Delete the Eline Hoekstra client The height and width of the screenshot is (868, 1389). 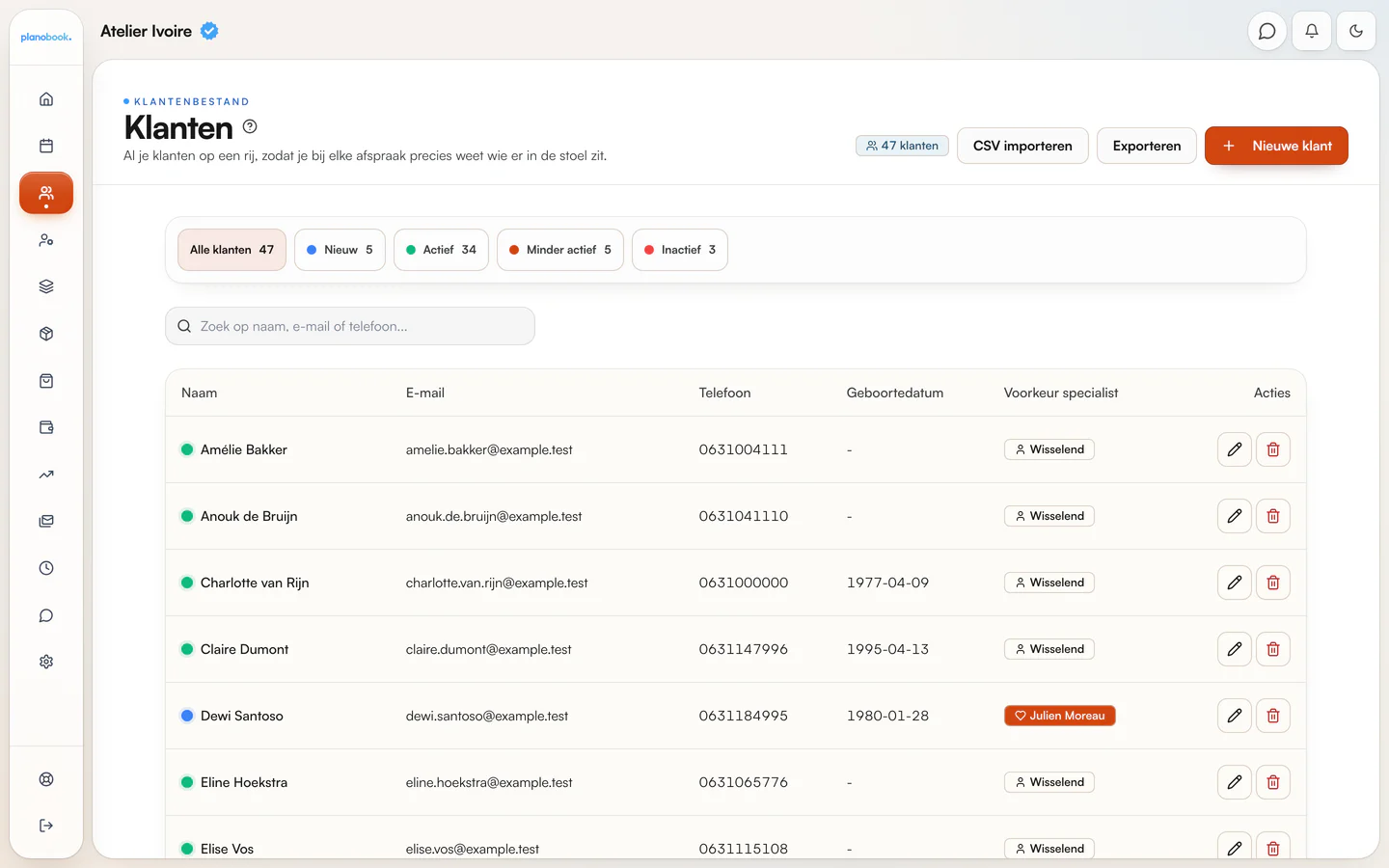(1273, 782)
